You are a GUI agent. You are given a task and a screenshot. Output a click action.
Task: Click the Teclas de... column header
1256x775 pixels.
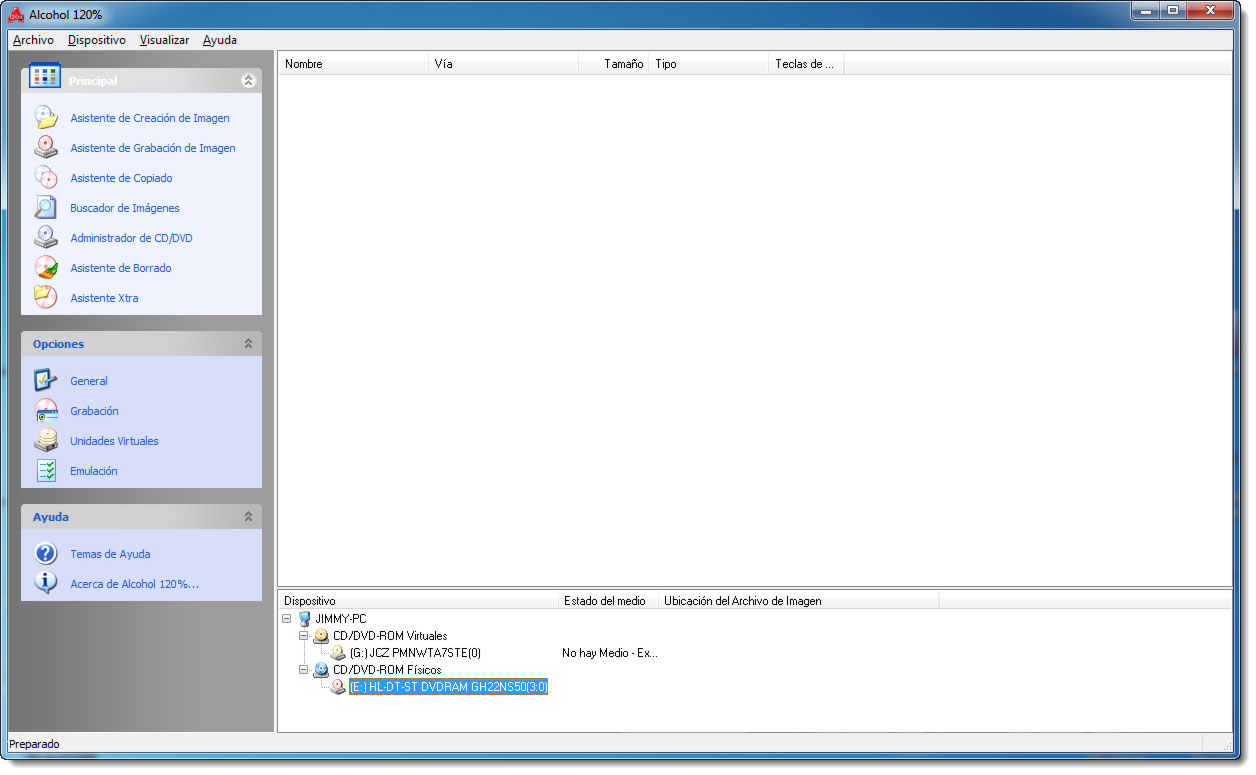pyautogui.click(x=807, y=64)
